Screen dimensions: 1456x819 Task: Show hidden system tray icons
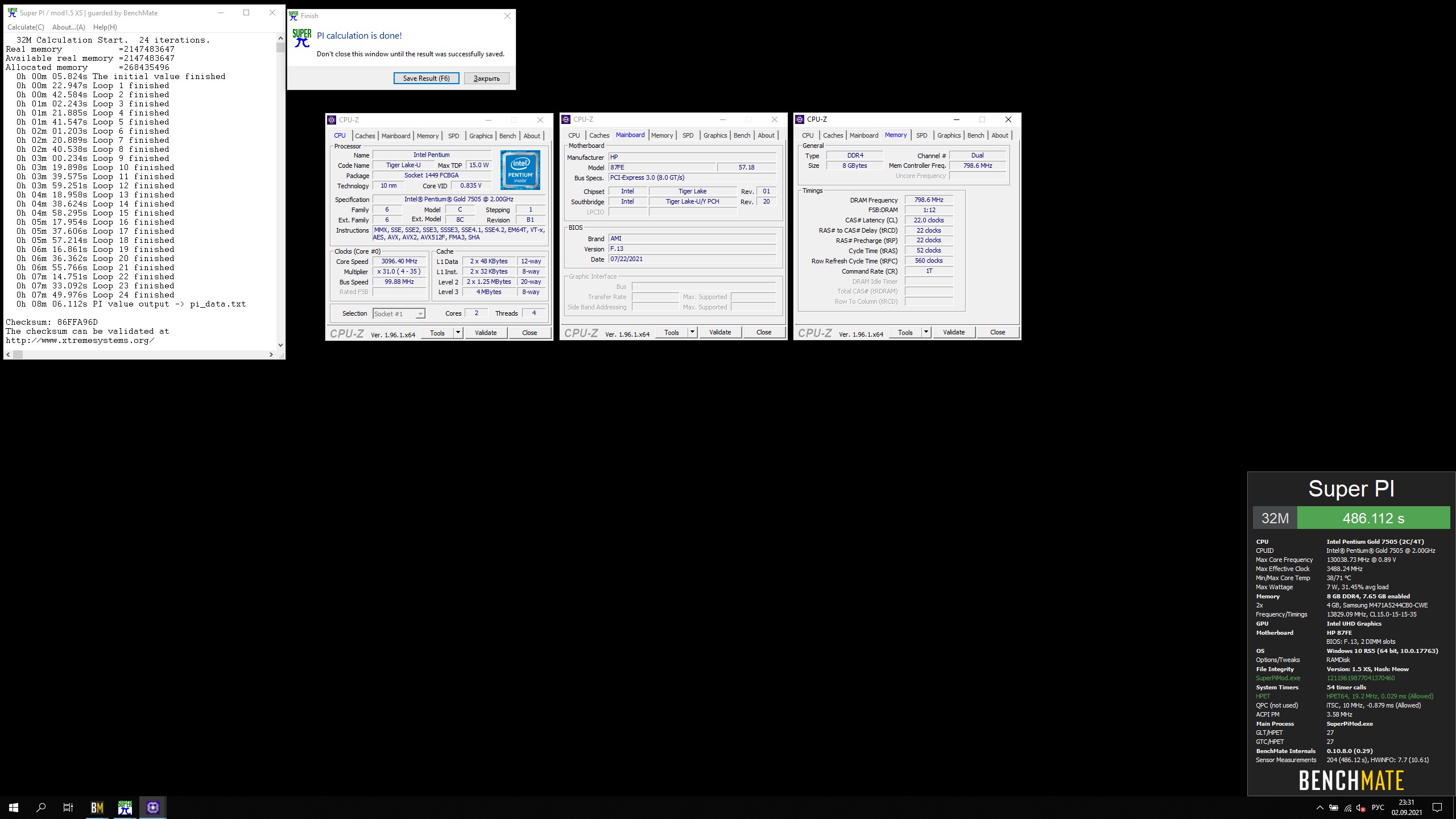[1319, 808]
